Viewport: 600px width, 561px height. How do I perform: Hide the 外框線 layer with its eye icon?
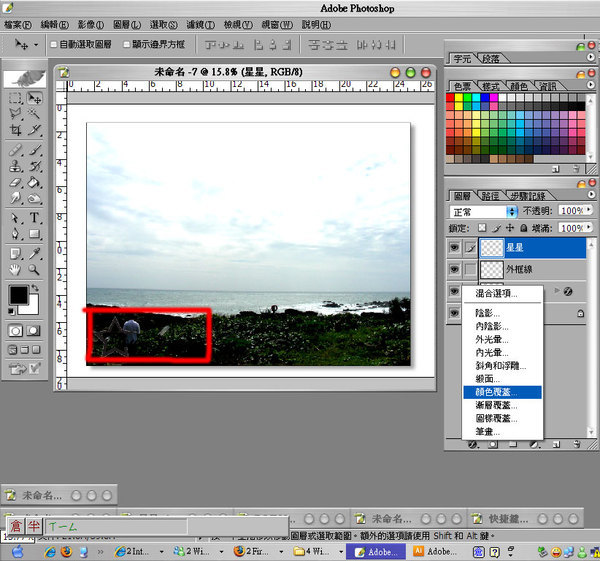point(454,269)
